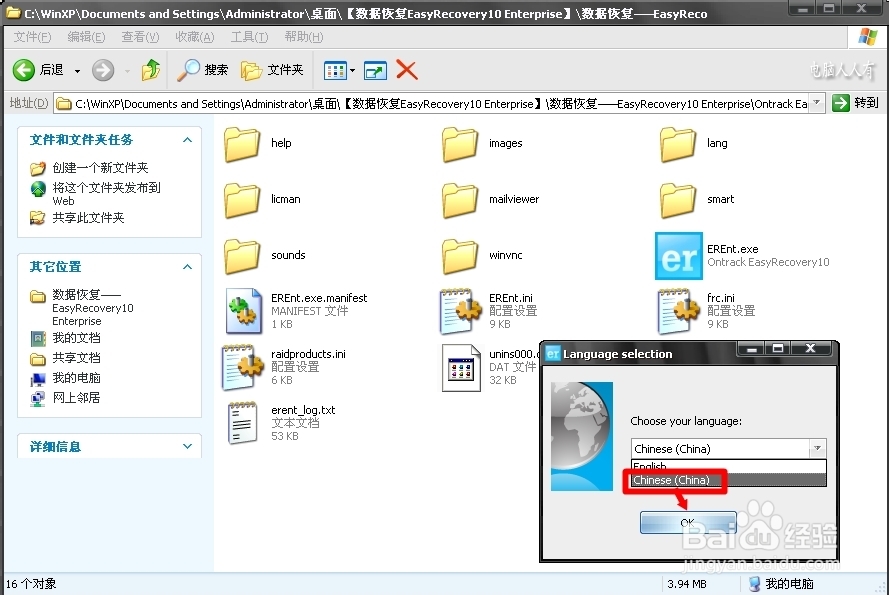Select the EREnt.exe EasyRecovery application icon
889x595 pixels.
[x=679, y=256]
